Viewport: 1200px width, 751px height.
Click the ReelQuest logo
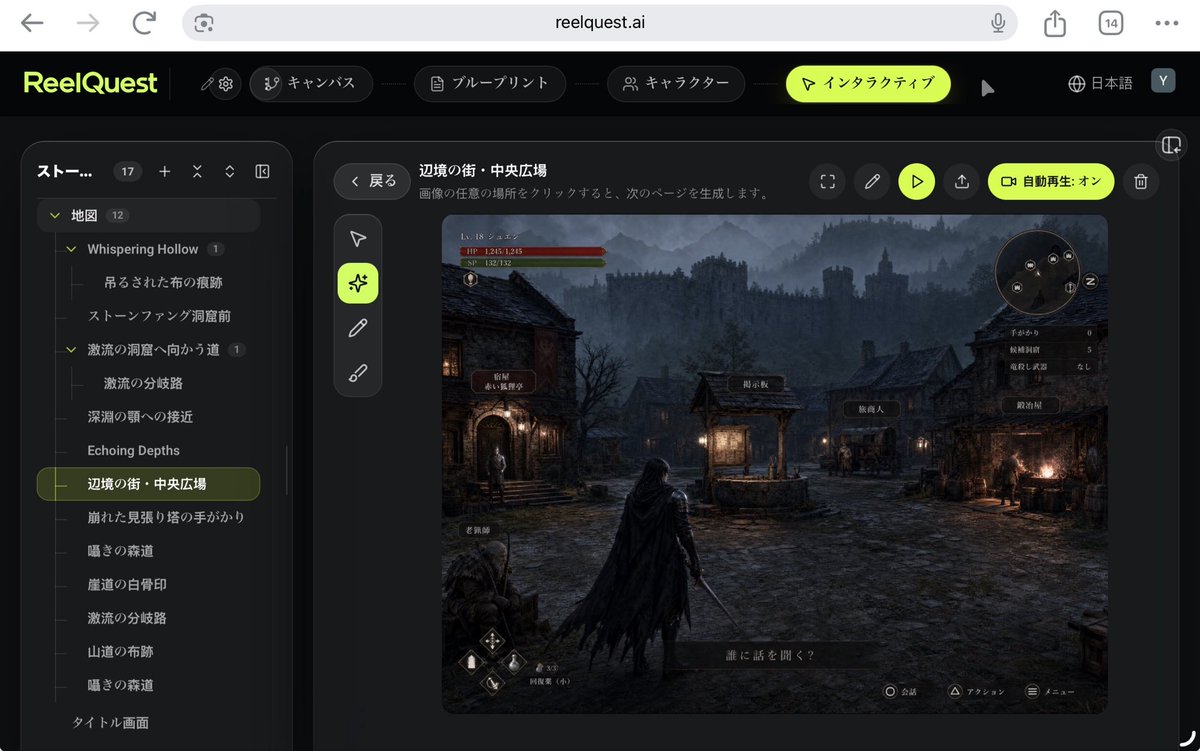tap(90, 84)
